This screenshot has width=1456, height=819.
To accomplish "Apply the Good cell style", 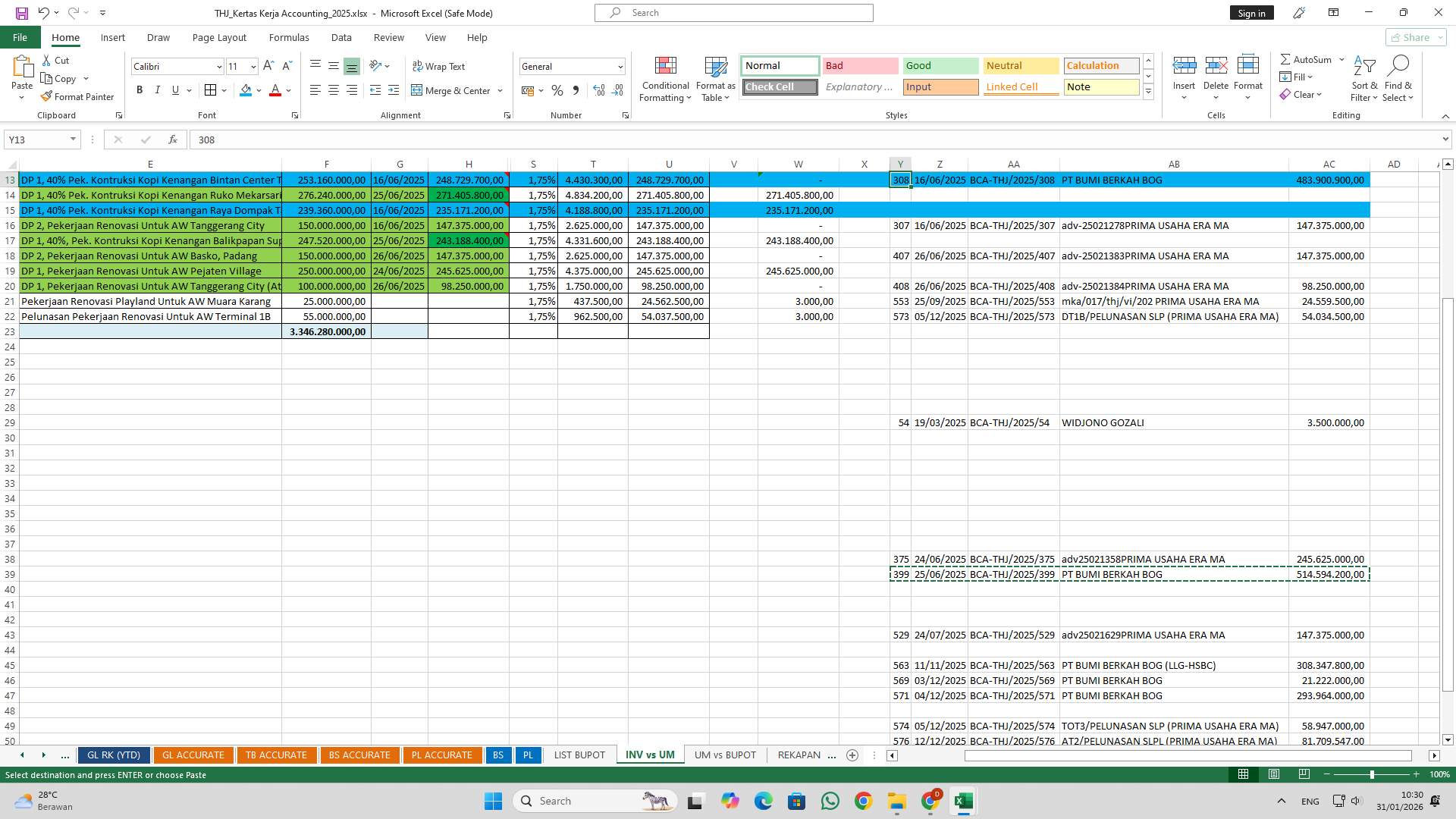I will click(940, 66).
